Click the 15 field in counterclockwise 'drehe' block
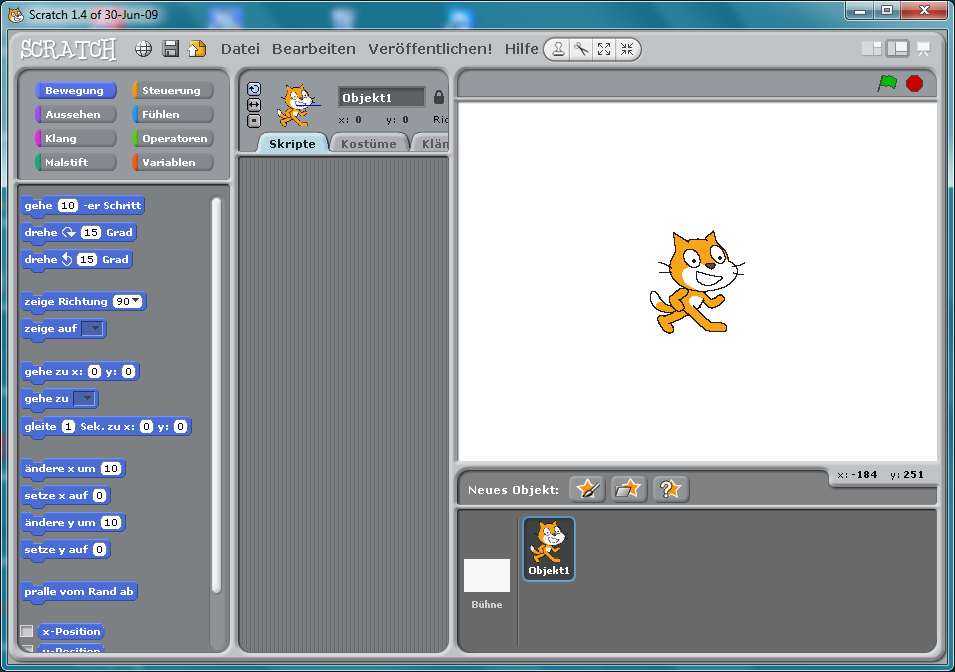This screenshot has height=672, width=955. [86, 259]
